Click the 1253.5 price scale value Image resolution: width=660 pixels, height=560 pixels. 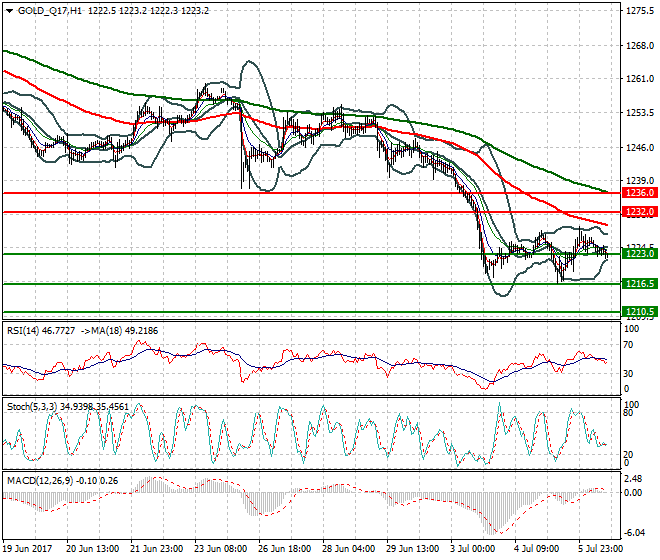(x=640, y=113)
